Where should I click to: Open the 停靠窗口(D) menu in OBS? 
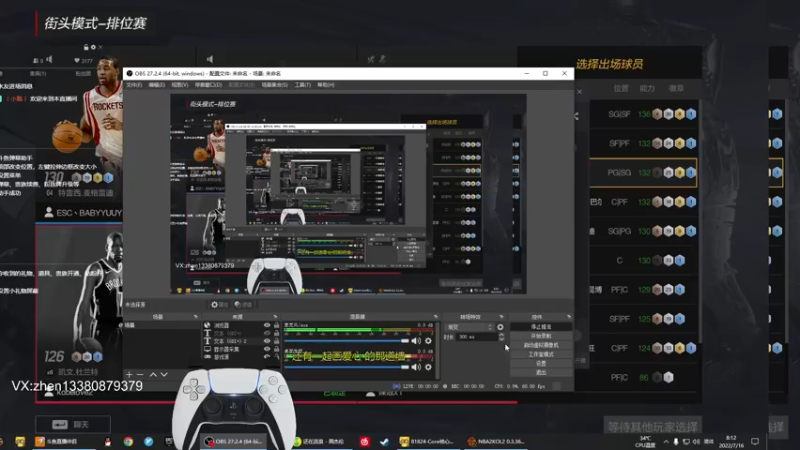click(x=208, y=85)
